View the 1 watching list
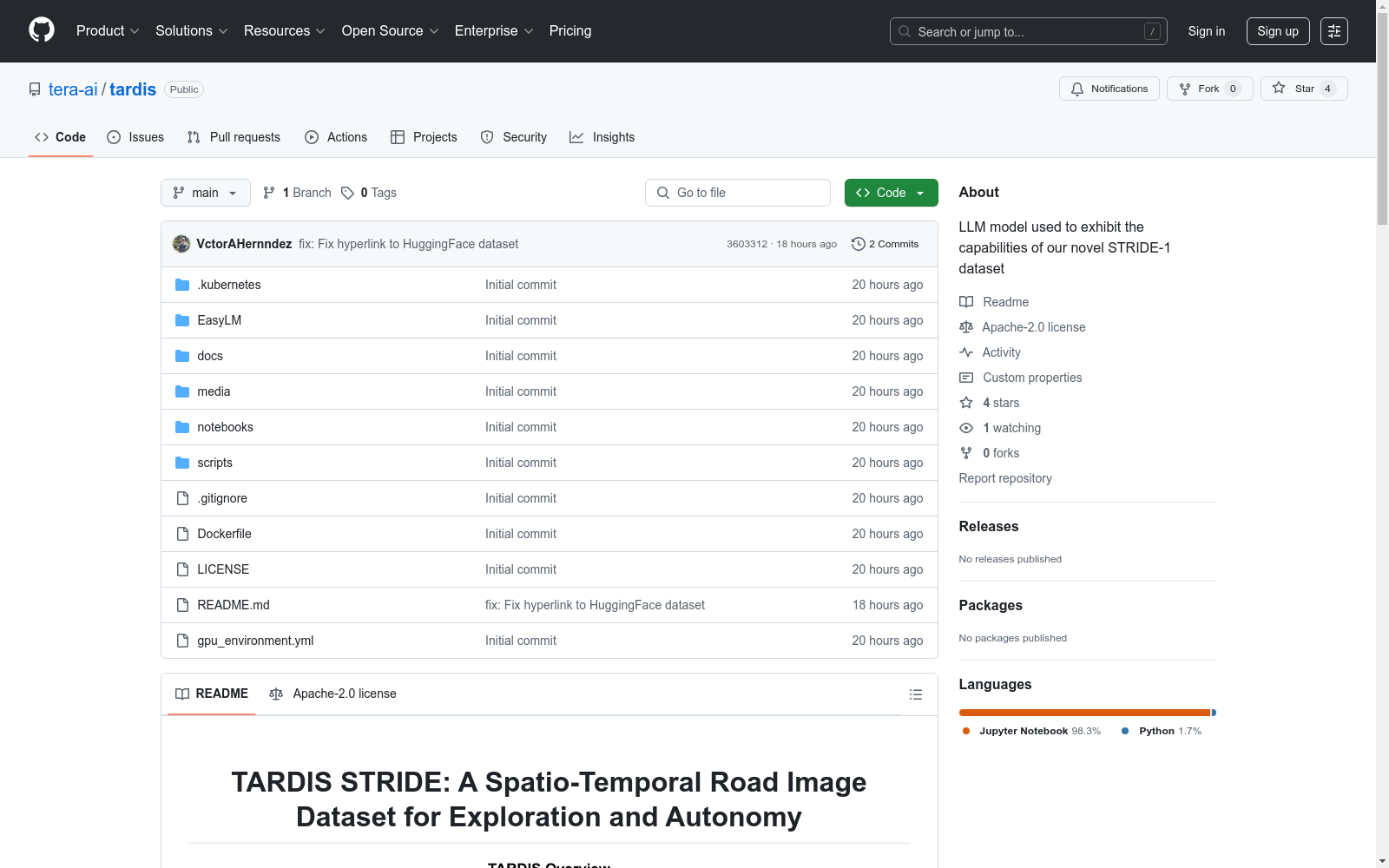1389x868 pixels. pyautogui.click(x=1000, y=428)
